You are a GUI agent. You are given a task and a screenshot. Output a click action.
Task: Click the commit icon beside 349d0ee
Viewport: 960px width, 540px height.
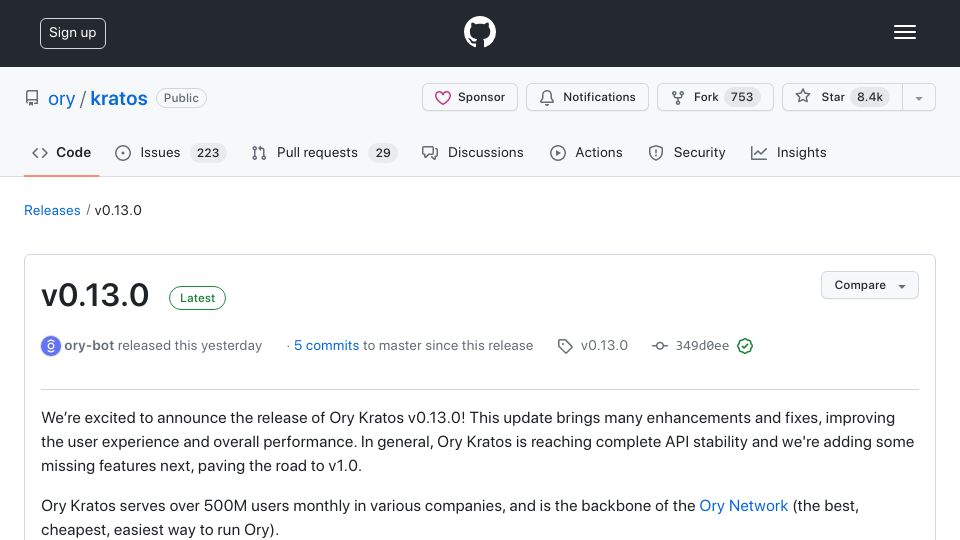click(x=659, y=346)
